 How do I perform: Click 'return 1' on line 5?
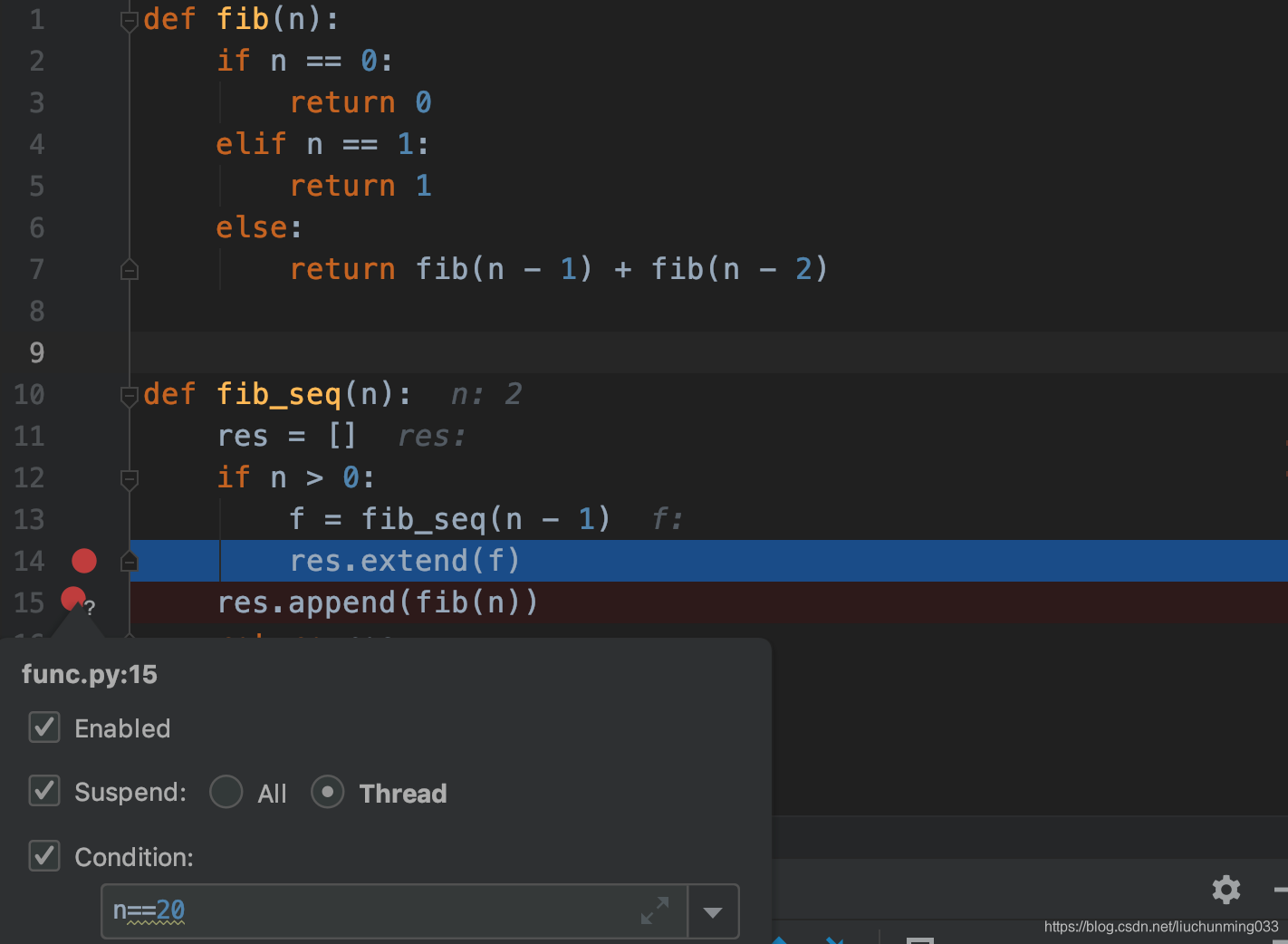pyautogui.click(x=360, y=186)
